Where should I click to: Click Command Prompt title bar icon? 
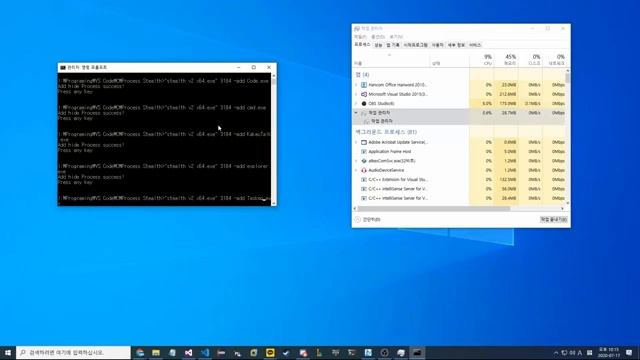point(62,67)
